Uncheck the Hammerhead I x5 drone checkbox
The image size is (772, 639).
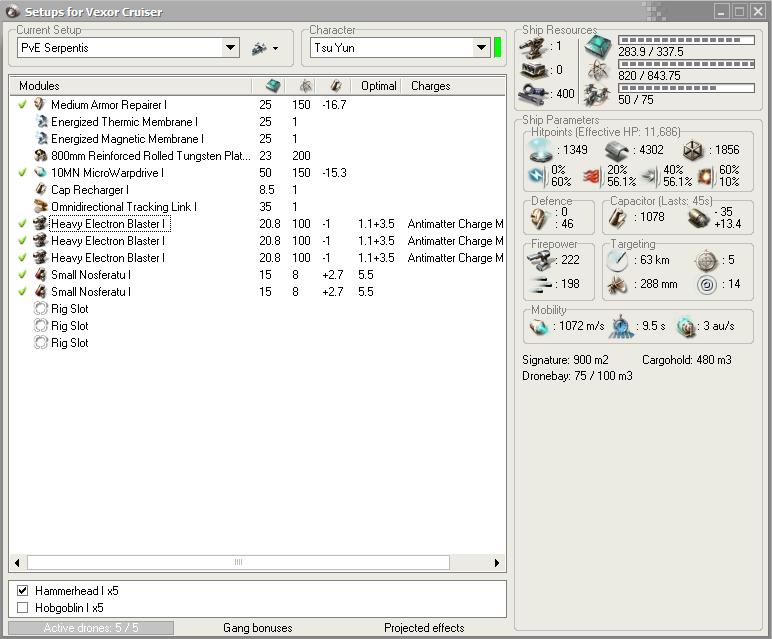point(23,590)
